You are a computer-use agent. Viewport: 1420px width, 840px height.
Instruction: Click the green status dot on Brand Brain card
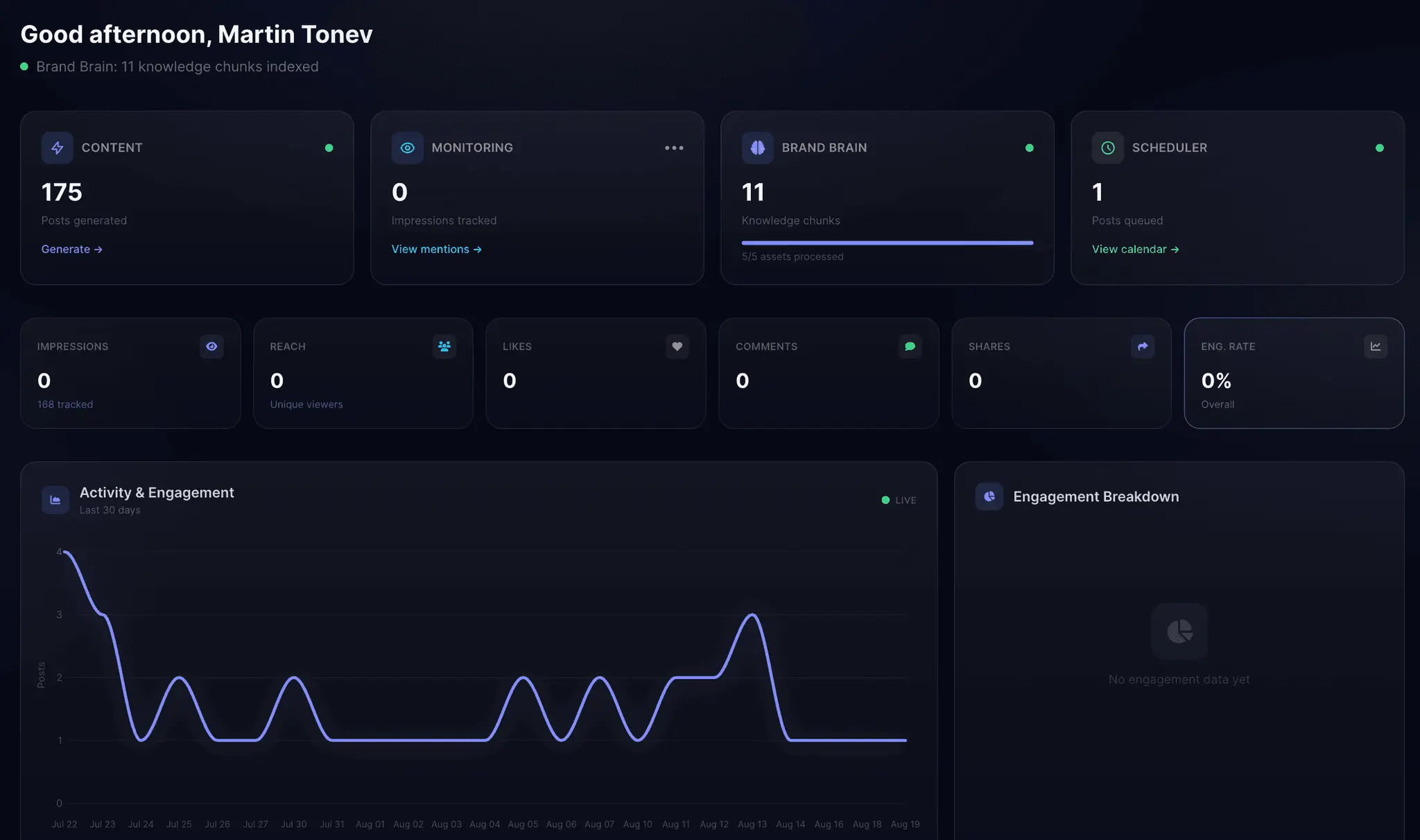pos(1030,148)
